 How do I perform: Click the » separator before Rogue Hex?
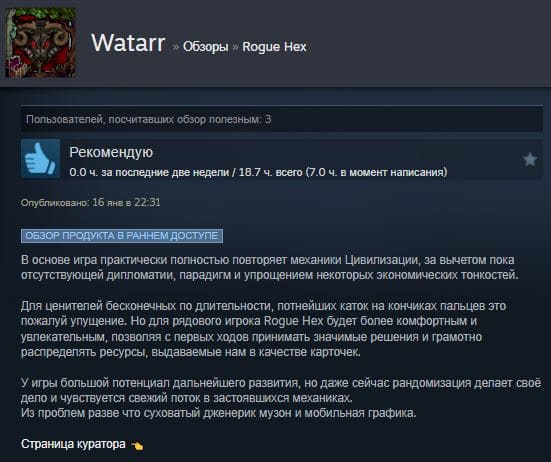pyautogui.click(x=235, y=47)
